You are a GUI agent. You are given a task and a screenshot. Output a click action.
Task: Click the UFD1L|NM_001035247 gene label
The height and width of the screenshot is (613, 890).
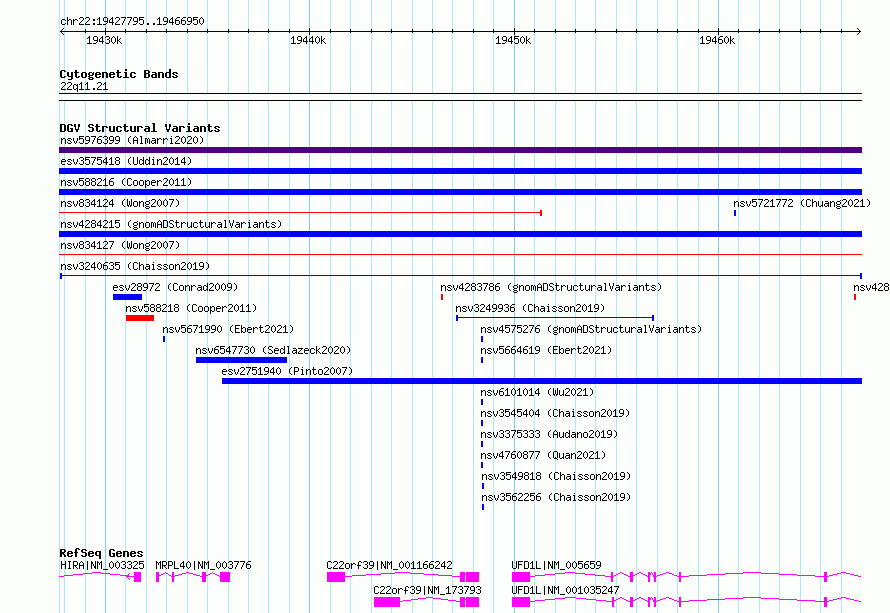pos(565,590)
